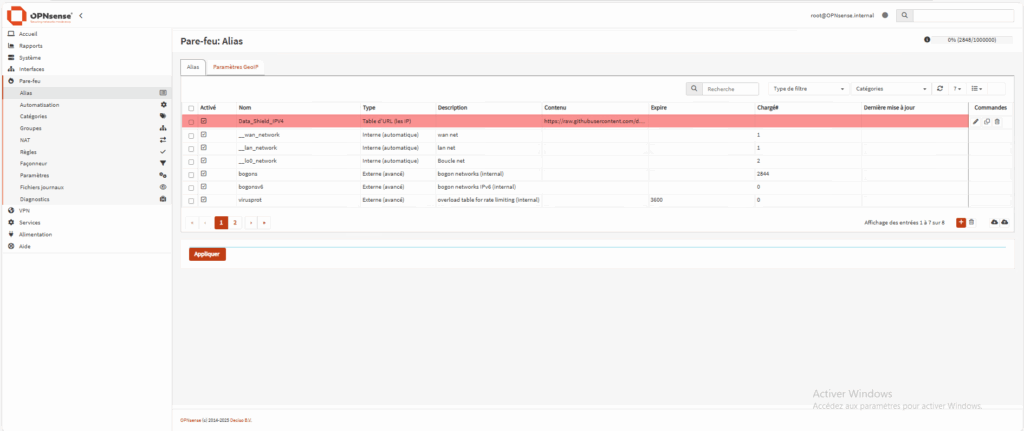This screenshot has height=431, width=1024.
Task: Open Règles in the Pare-feu menu
Action: point(28,151)
